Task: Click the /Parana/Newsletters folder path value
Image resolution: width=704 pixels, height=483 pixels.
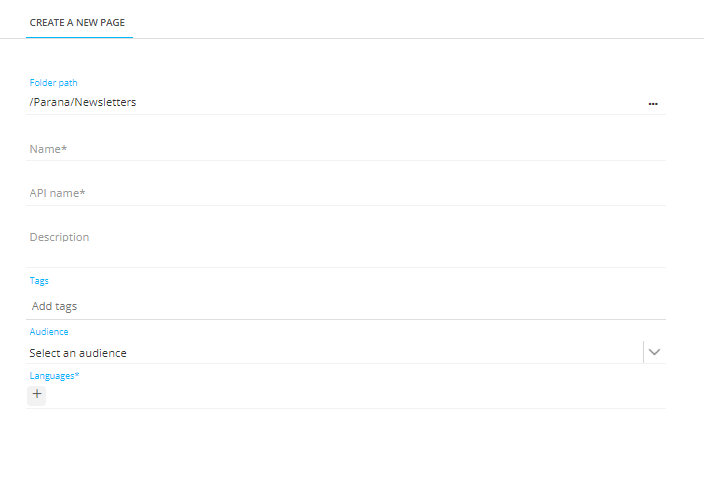Action: [x=83, y=102]
